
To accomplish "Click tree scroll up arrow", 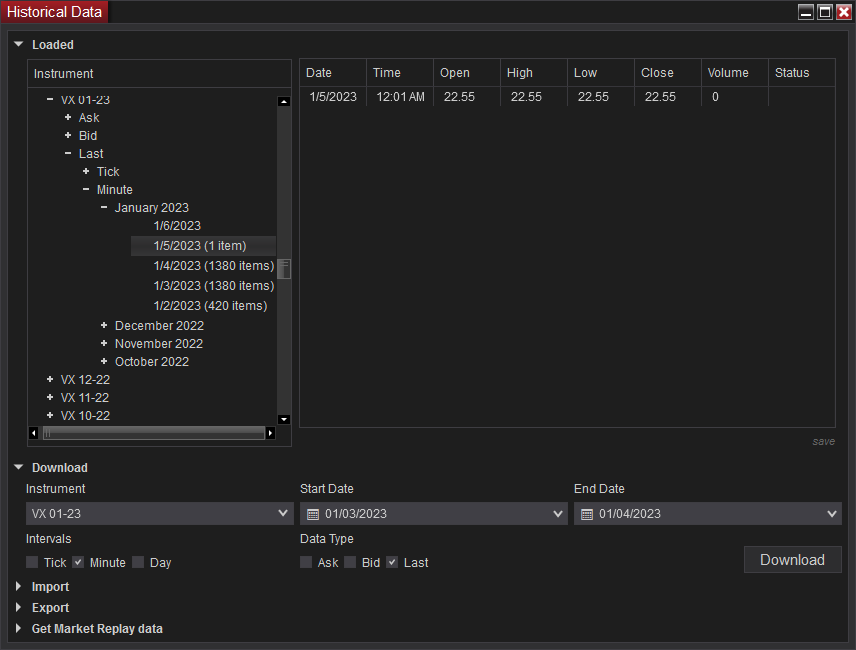I will point(284,102).
